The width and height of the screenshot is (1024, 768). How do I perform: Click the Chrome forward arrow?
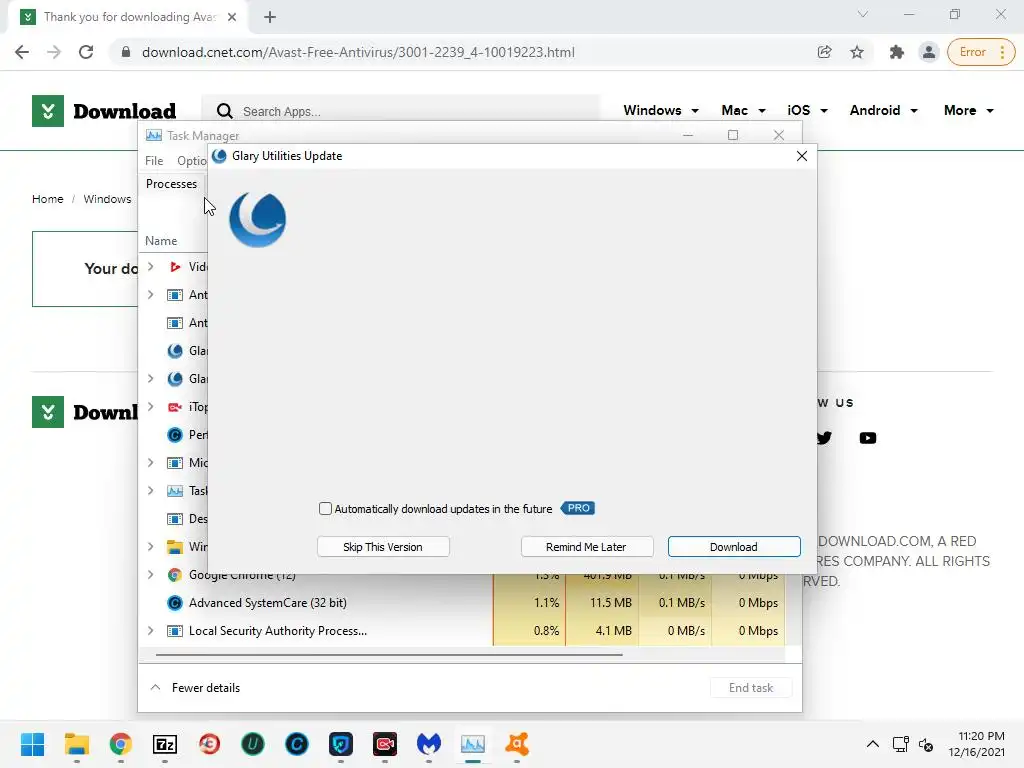point(54,52)
